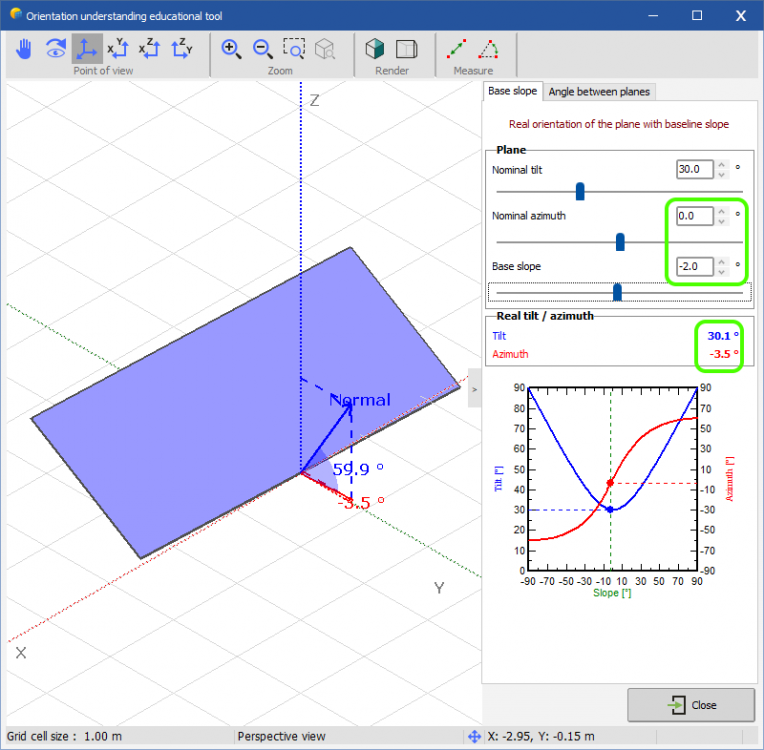Switch to ZY plane view

182,48
